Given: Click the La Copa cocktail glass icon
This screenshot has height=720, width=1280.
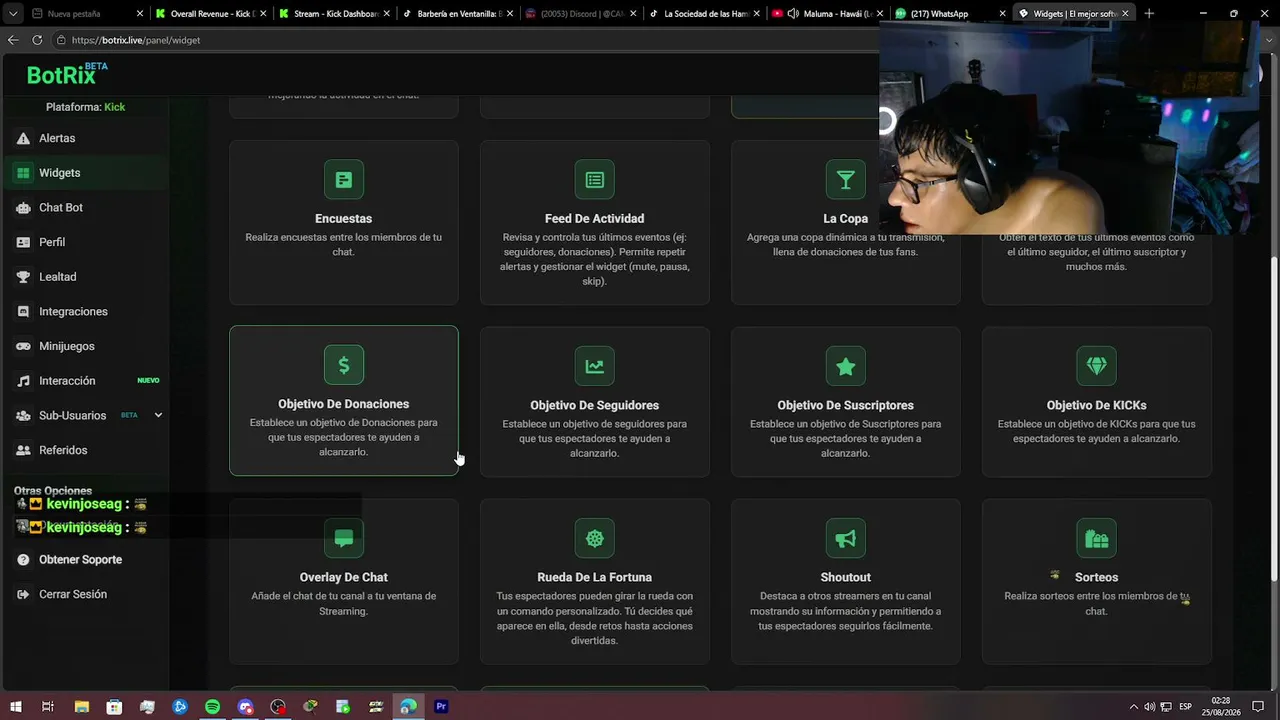Looking at the screenshot, I should (x=846, y=180).
